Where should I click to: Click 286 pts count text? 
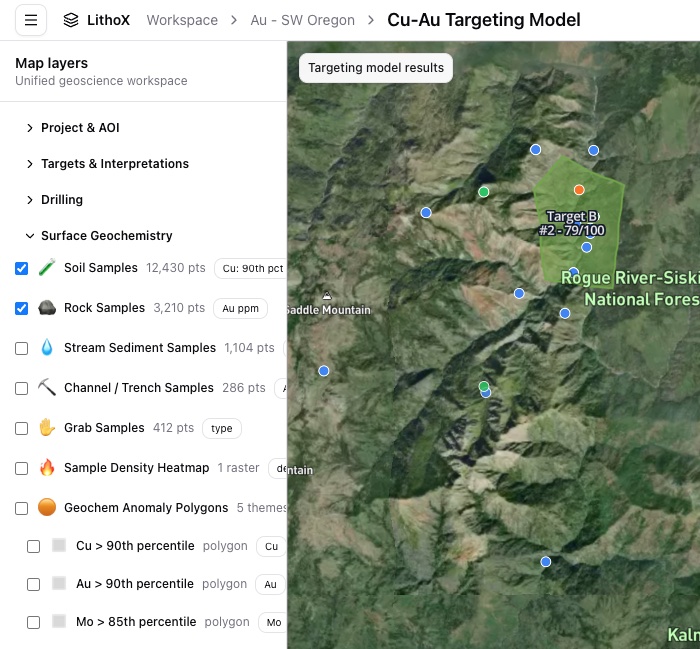coord(244,388)
